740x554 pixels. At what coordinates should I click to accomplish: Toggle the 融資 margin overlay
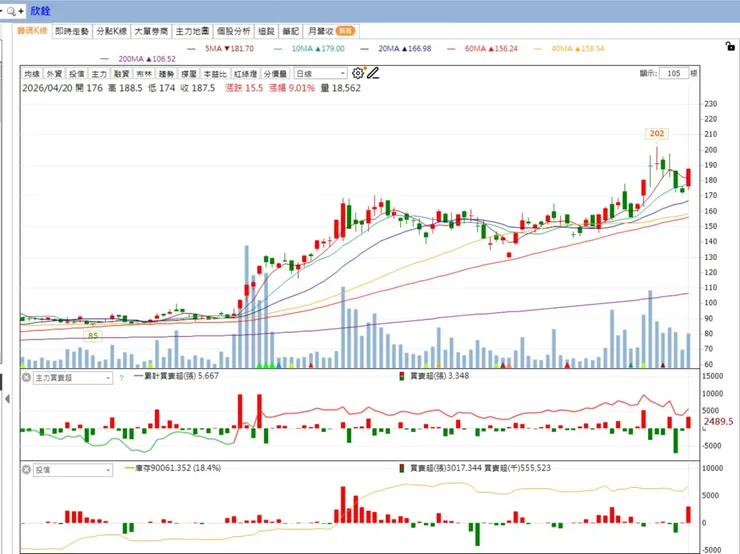pos(121,74)
